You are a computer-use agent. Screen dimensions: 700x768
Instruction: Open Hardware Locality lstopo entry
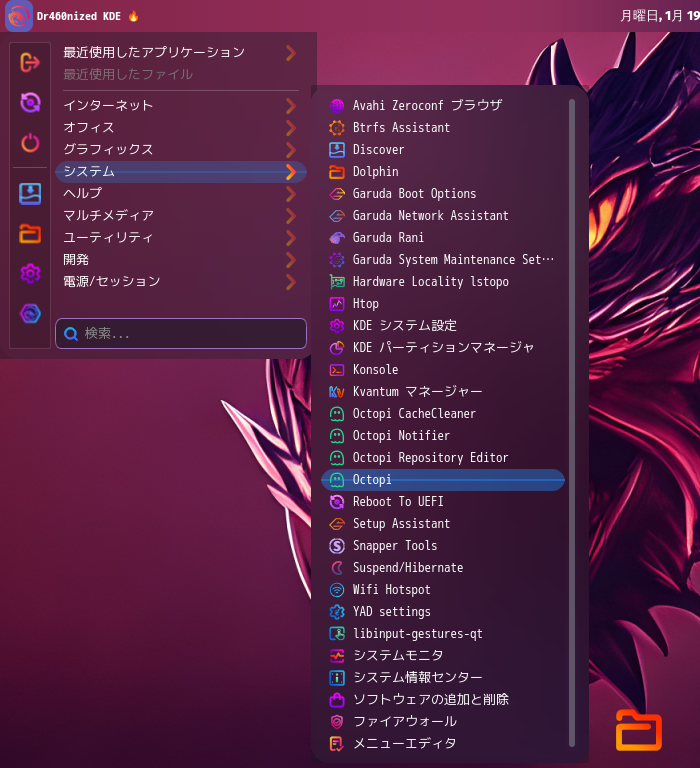coord(443,282)
